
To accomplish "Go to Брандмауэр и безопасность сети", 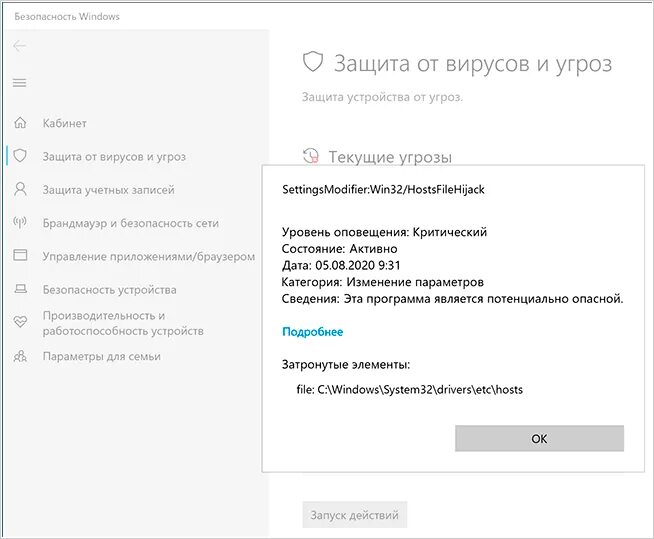I will 131,223.
